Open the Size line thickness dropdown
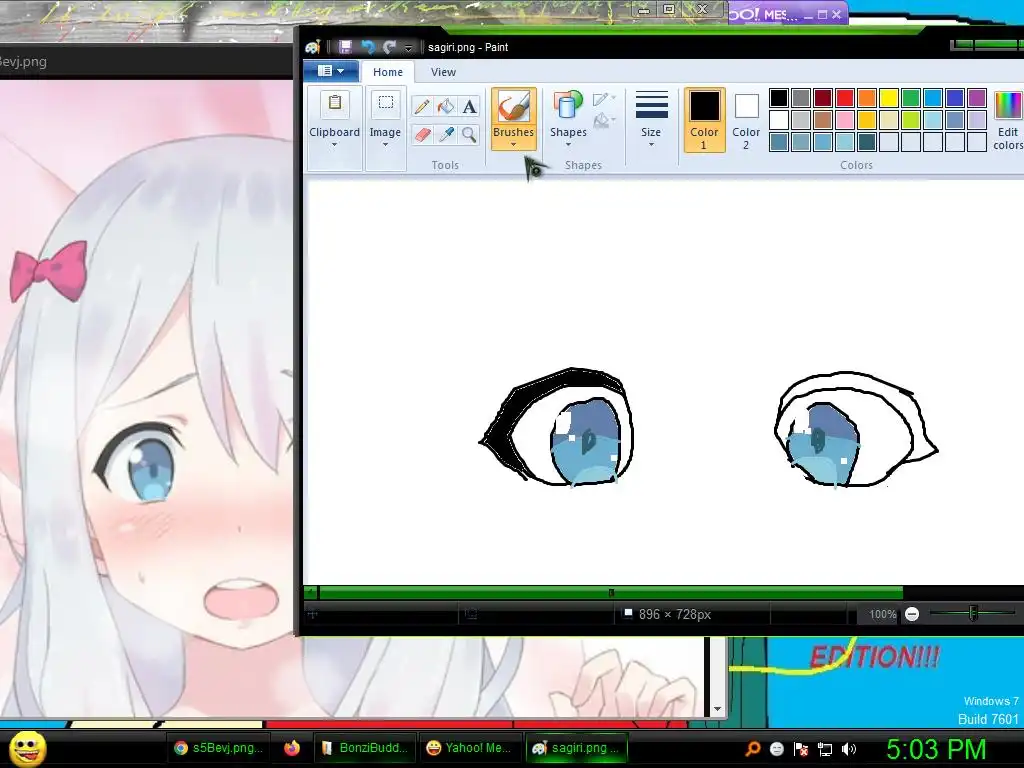The width and height of the screenshot is (1024, 768). 651,120
